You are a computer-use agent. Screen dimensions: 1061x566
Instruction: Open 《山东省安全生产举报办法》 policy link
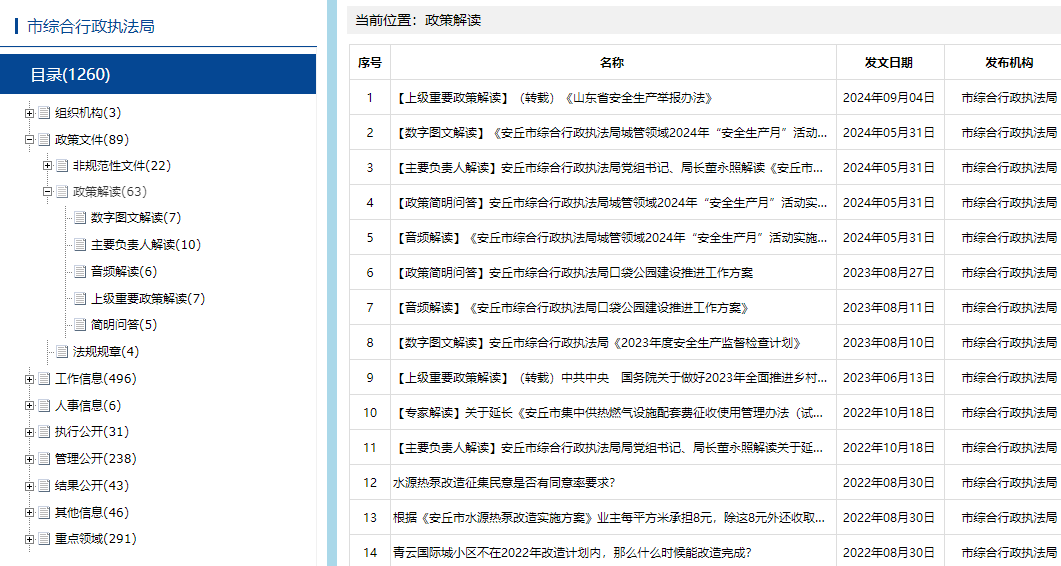click(553, 98)
